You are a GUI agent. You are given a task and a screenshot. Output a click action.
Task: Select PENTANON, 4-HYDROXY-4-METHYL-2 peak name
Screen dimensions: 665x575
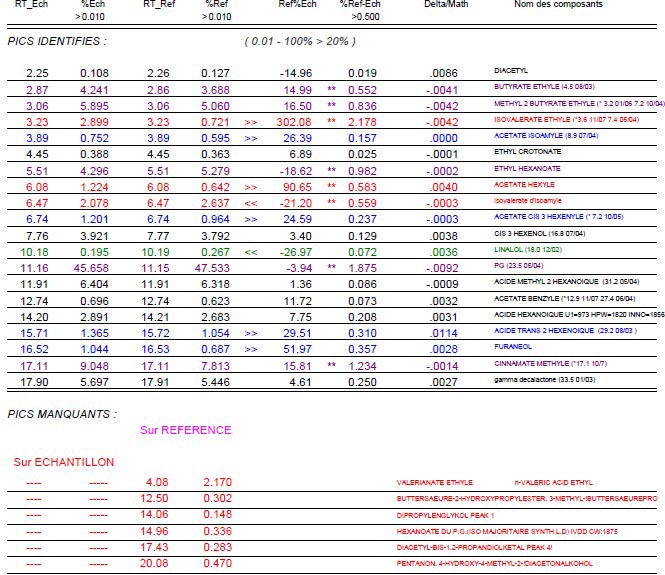coord(494,564)
